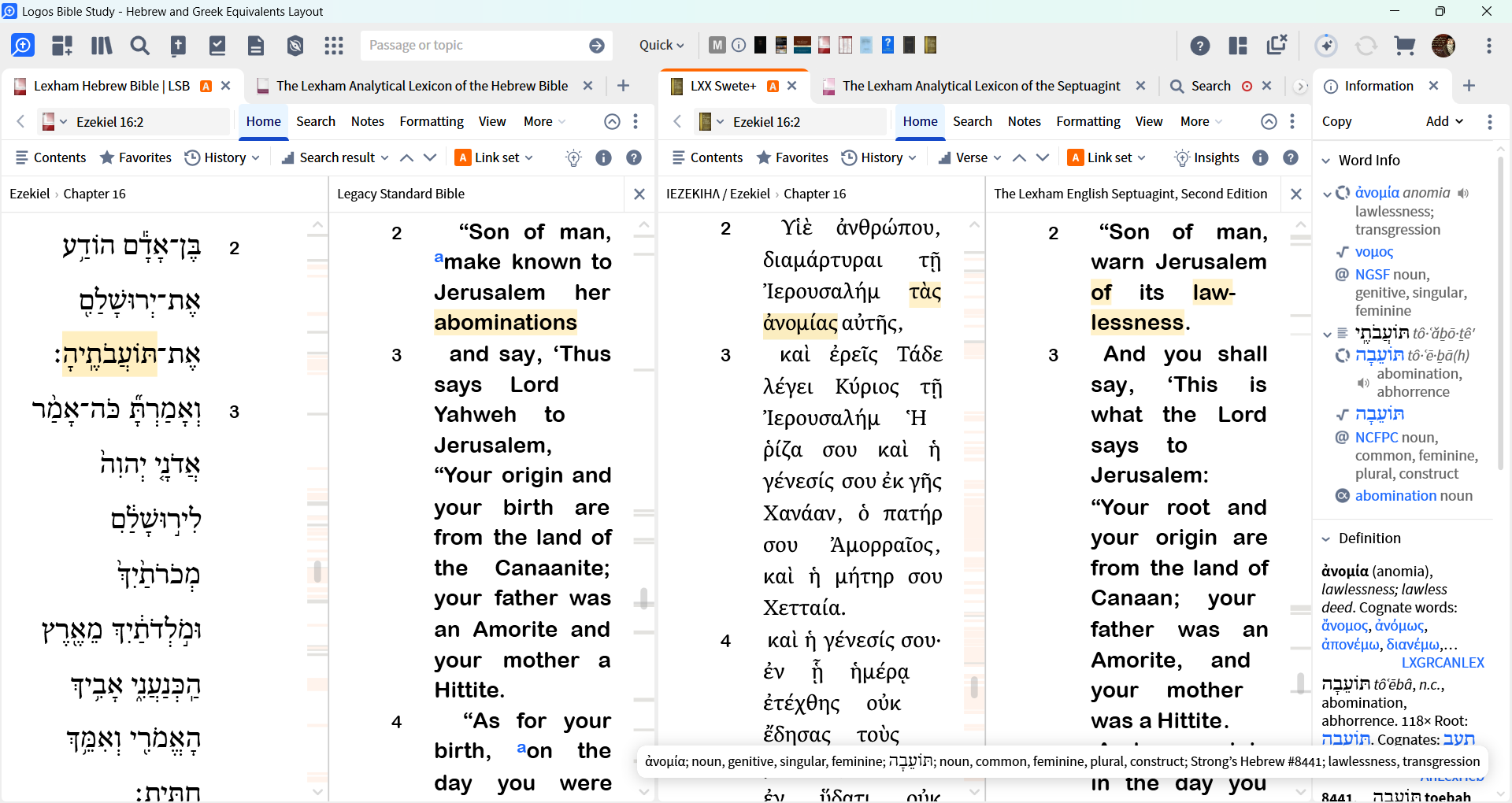Open Information panel kebab menu
The width and height of the screenshot is (1512, 803).
coord(1489,121)
